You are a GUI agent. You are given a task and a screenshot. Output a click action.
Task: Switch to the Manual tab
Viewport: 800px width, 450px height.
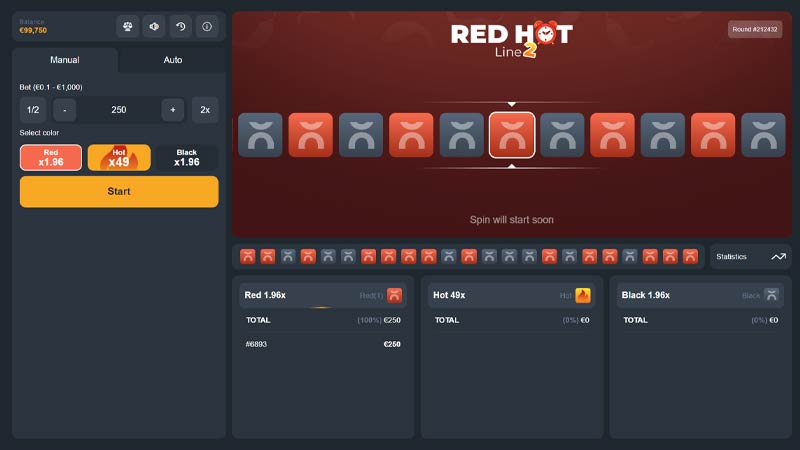pos(65,60)
